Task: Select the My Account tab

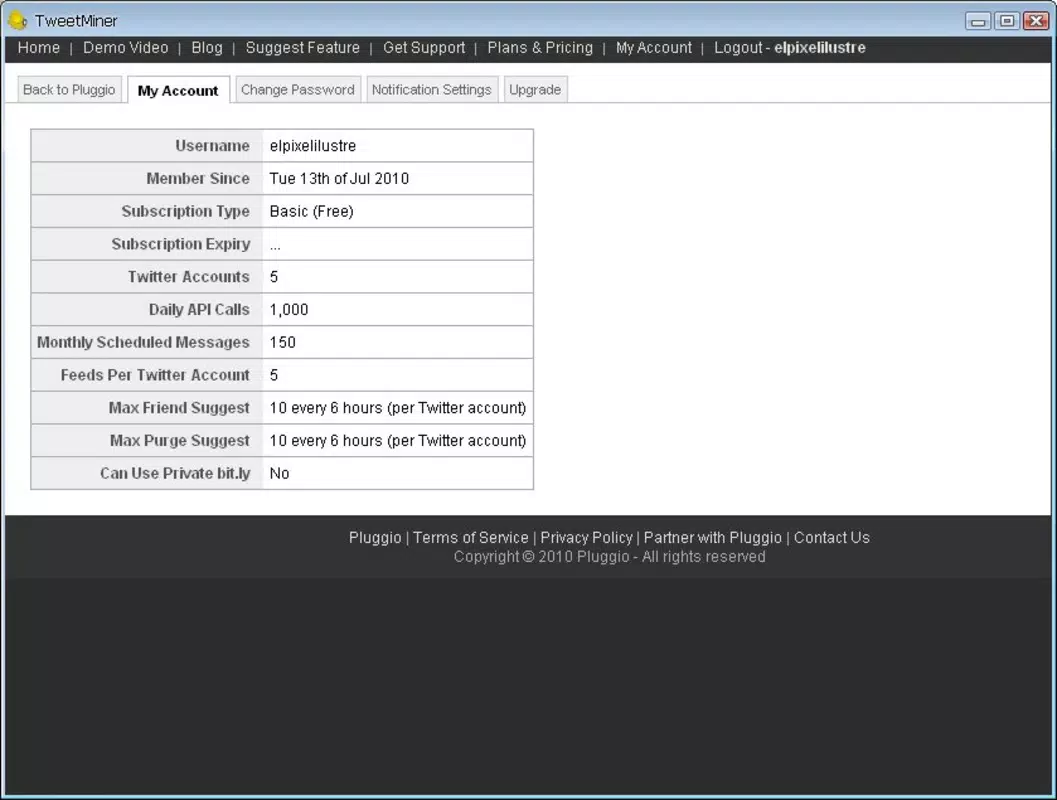Action: coord(178,90)
